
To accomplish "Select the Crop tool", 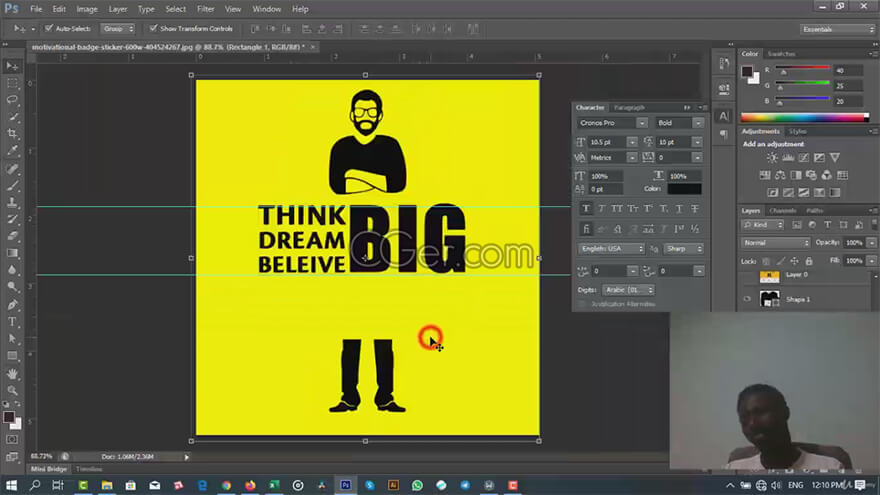I will coord(12,134).
